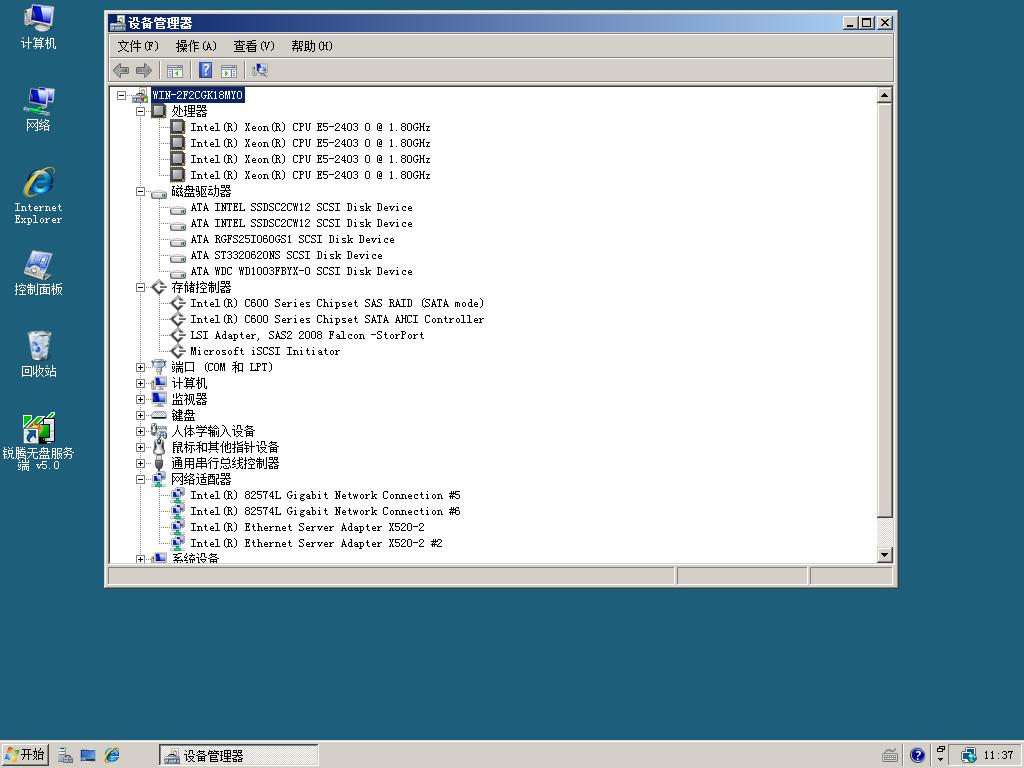This screenshot has height=768, width=1024.
Task: Open Help with the blue question mark icon
Action: tap(205, 71)
